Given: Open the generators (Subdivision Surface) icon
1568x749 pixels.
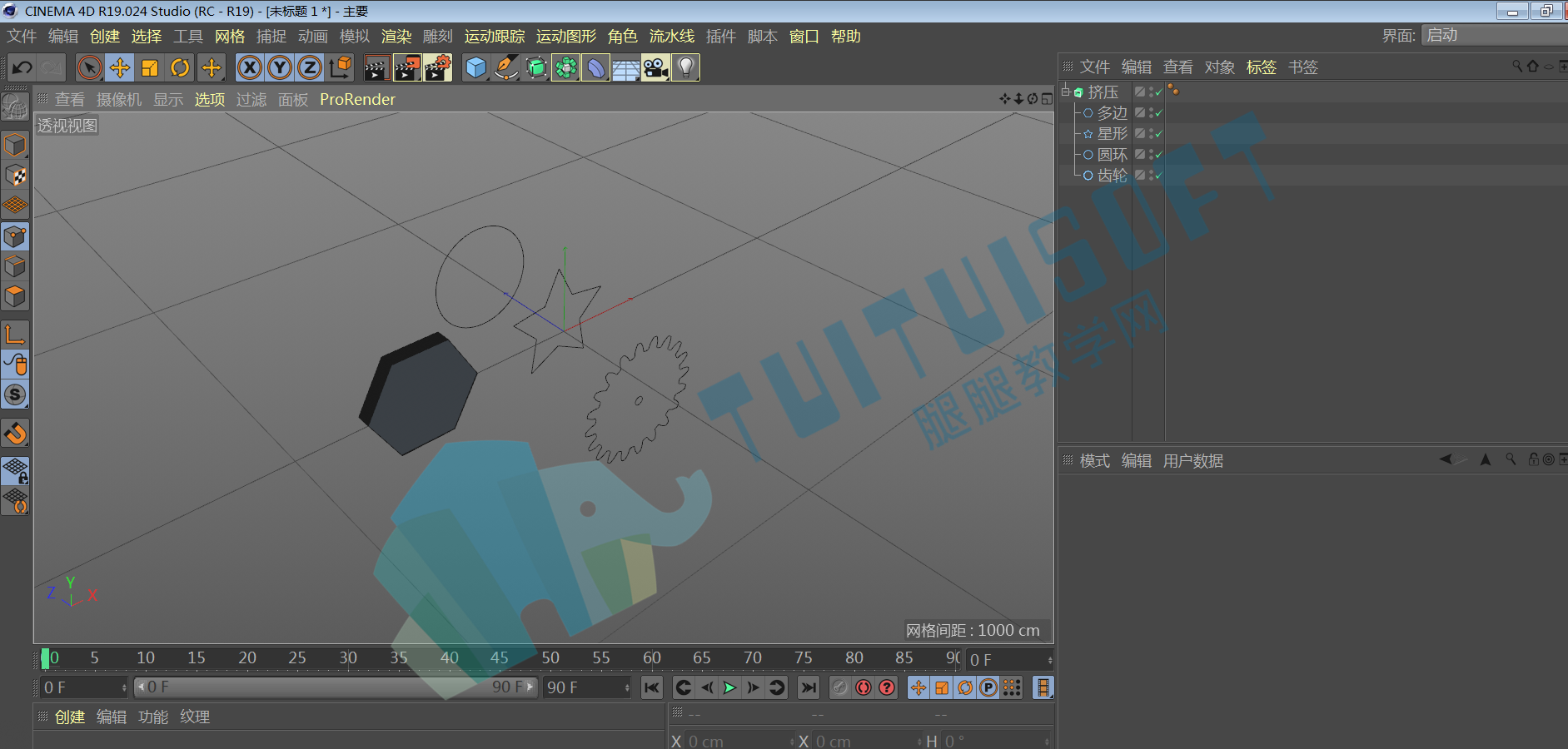Looking at the screenshot, I should click(536, 67).
